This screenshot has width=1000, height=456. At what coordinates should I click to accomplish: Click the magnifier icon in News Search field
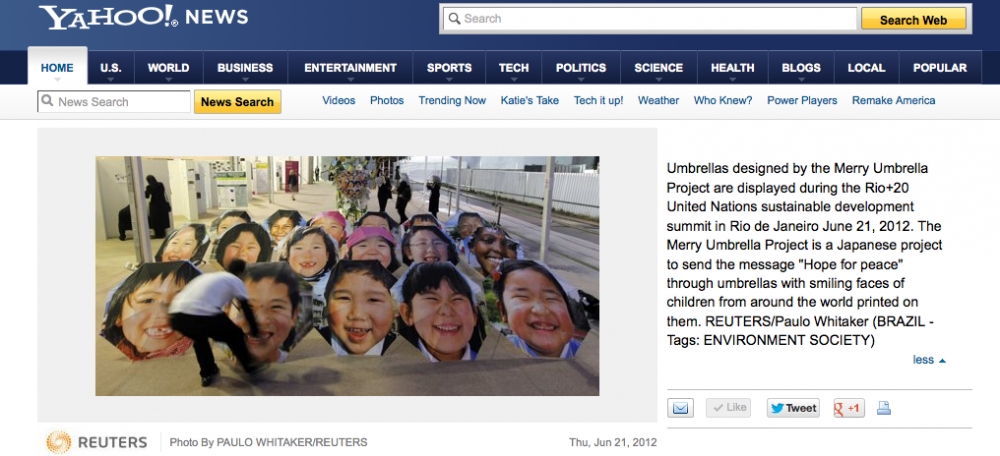[47, 101]
